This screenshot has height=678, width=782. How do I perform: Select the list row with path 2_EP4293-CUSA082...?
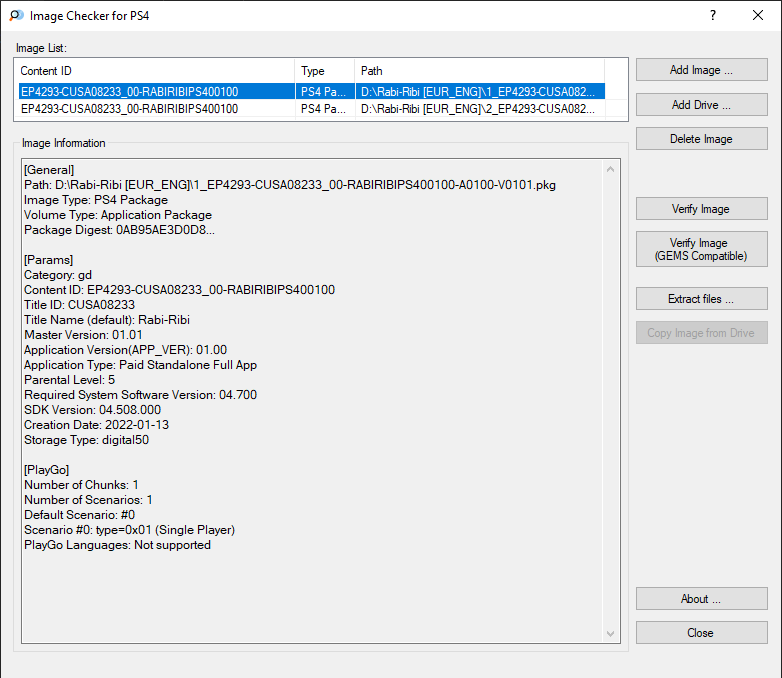pos(312,108)
